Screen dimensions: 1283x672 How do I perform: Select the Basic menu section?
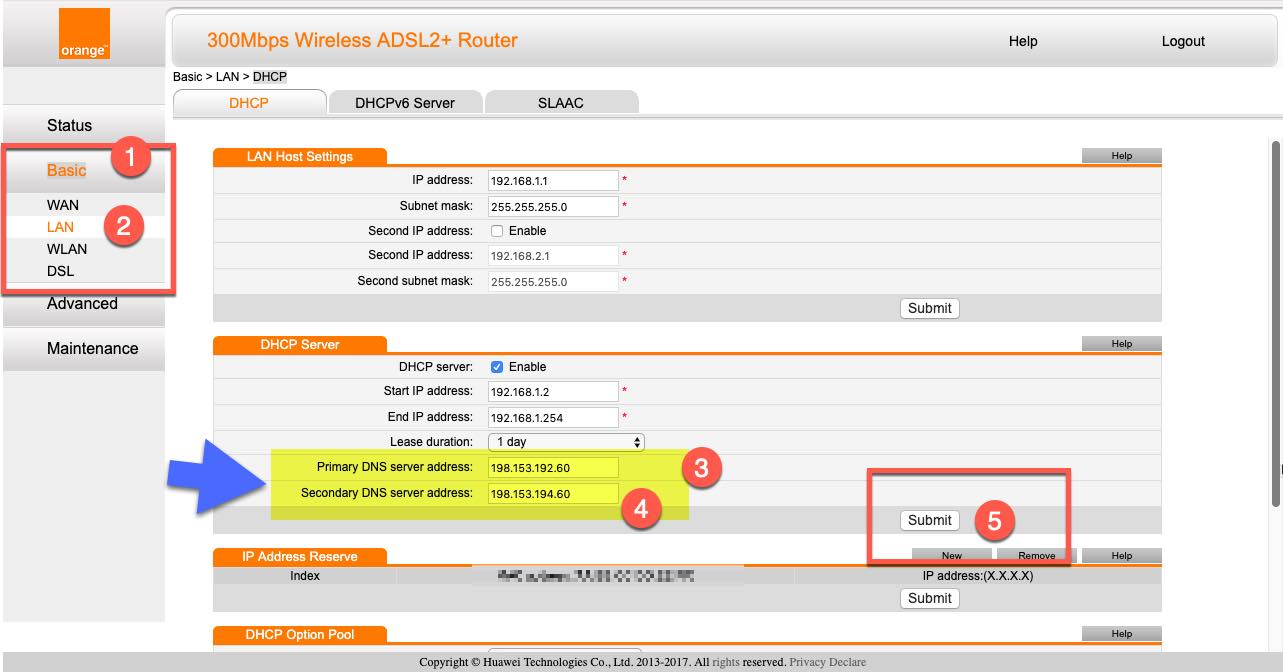67,171
